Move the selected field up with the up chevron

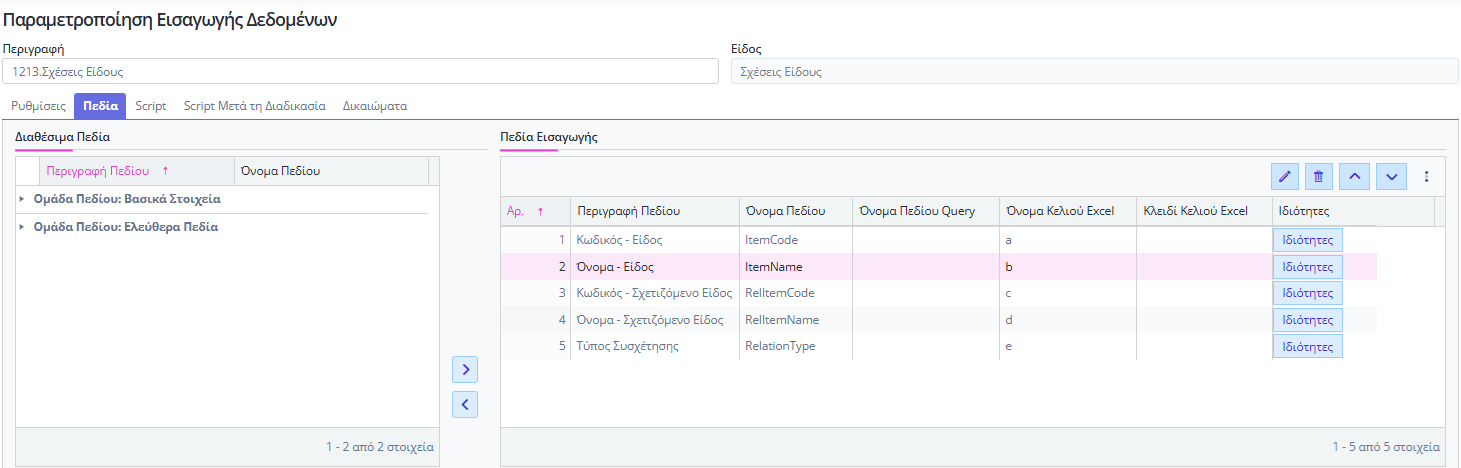pos(1355,176)
